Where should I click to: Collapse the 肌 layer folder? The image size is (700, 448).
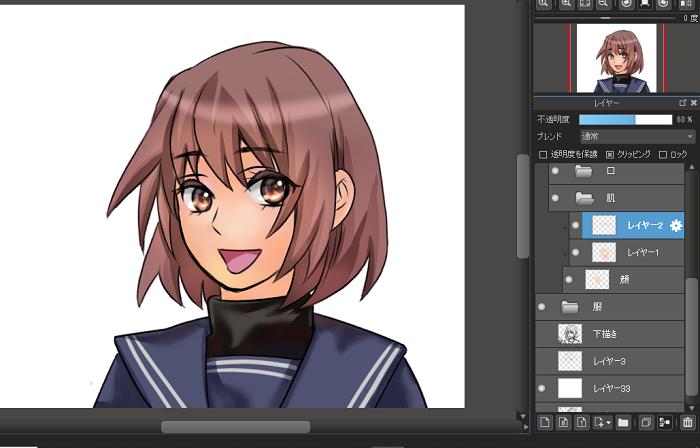point(585,198)
